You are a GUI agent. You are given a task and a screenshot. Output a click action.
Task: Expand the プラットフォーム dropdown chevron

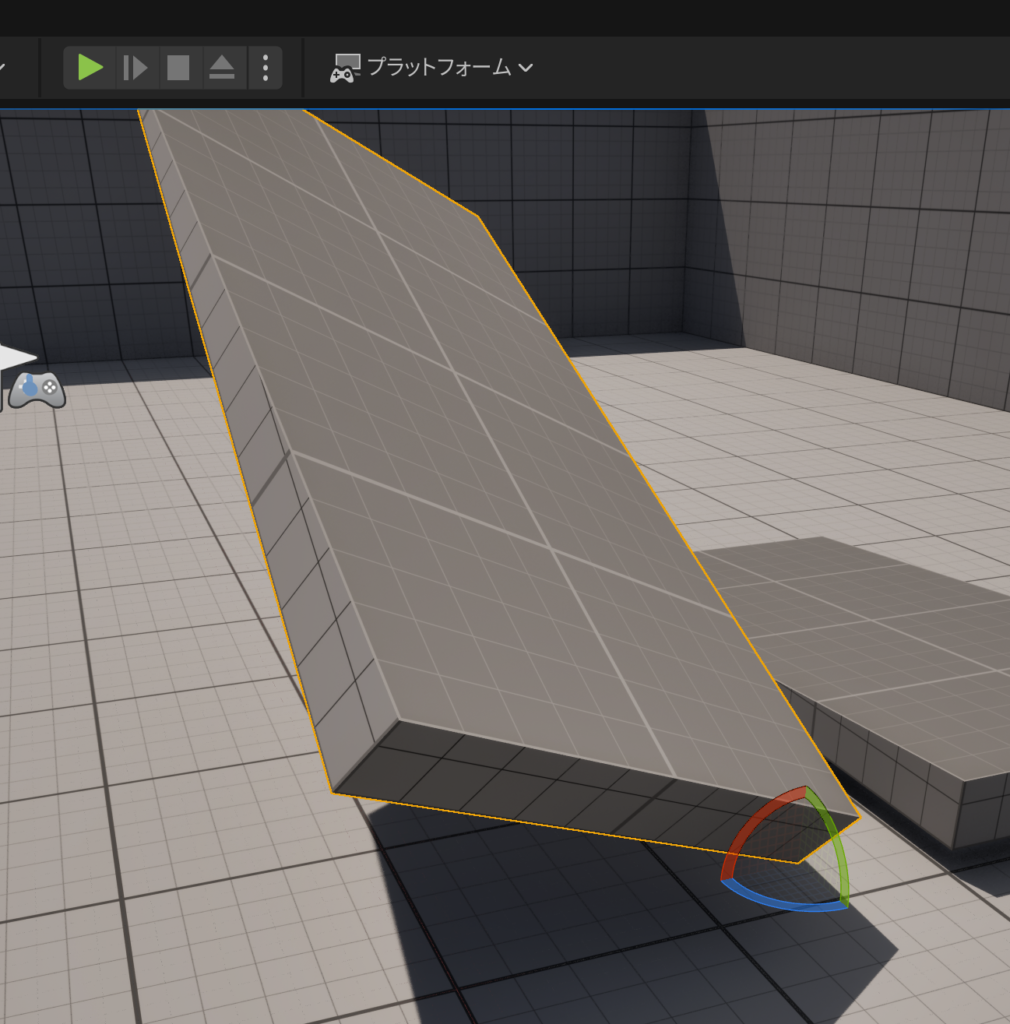point(525,68)
